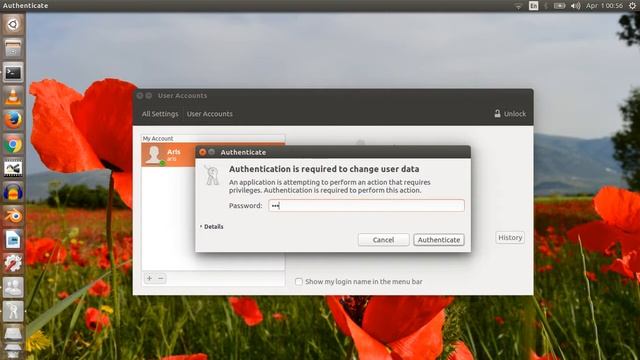Launch Google Chrome from the launcher
Image resolution: width=640 pixels, height=360 pixels.
[13, 144]
